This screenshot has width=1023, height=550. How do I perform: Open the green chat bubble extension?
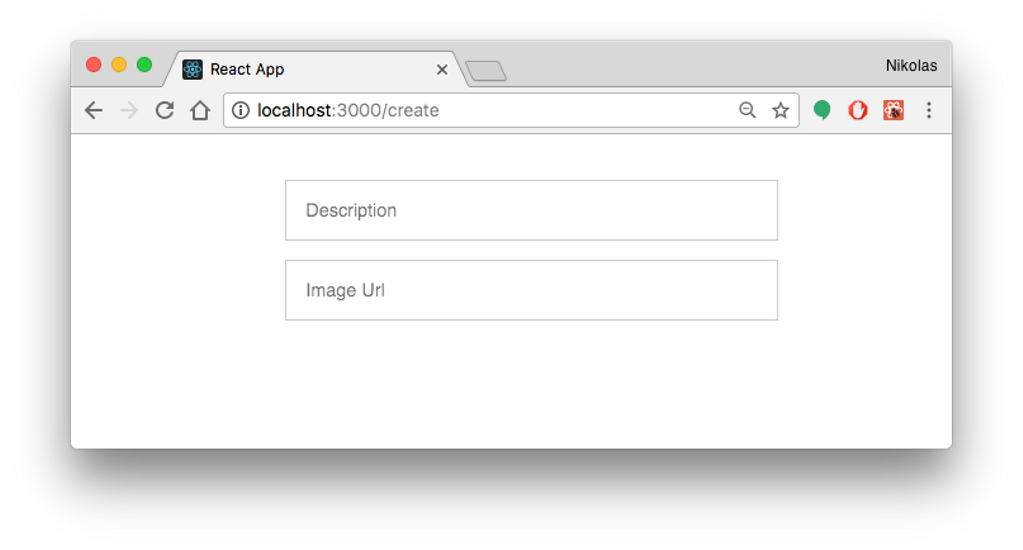(822, 110)
